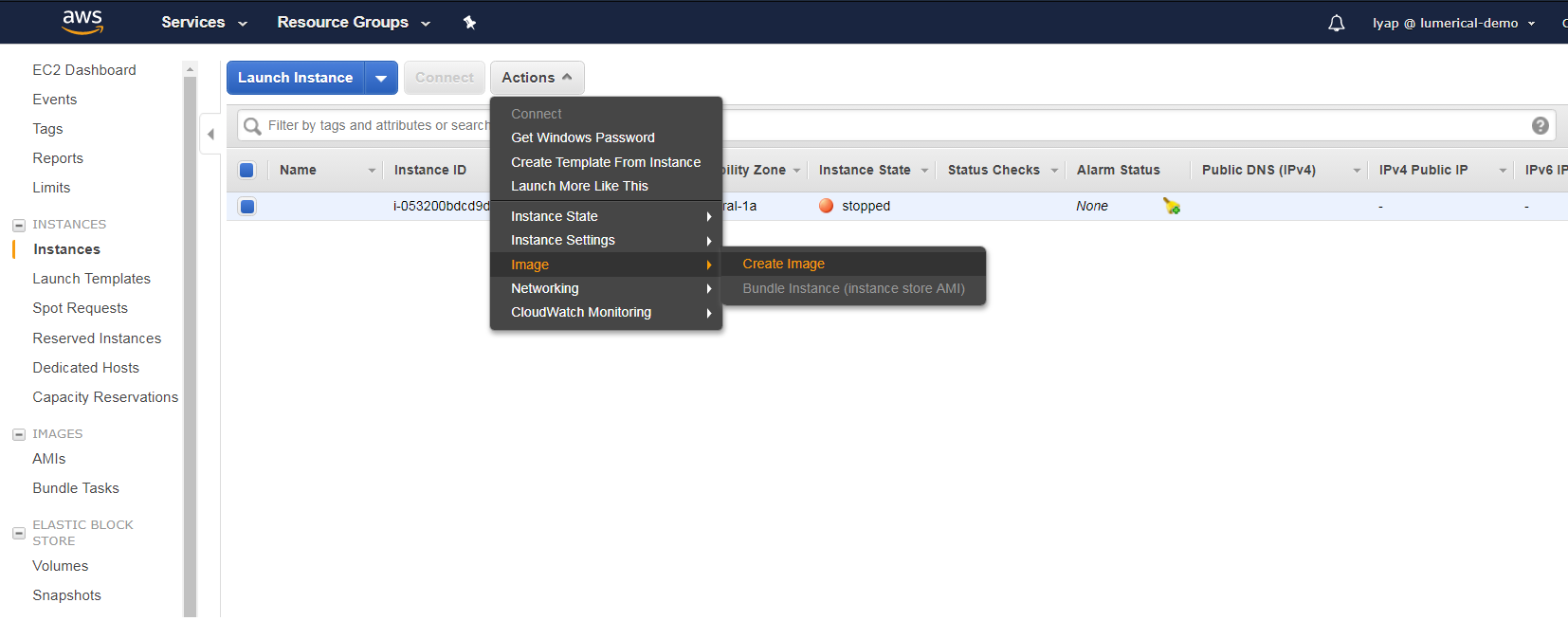Select the Image submenu entry
Screen dimensions: 1568x621
(606, 265)
